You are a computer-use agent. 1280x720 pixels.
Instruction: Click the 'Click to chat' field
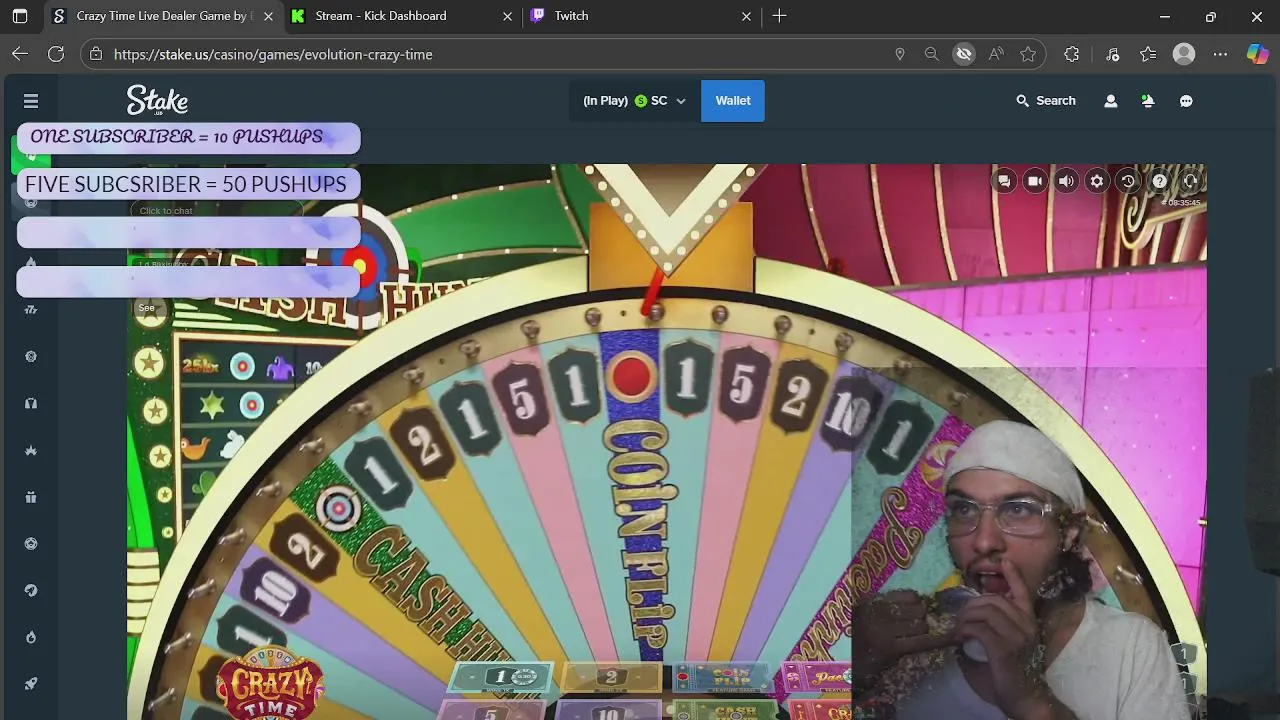click(x=215, y=211)
